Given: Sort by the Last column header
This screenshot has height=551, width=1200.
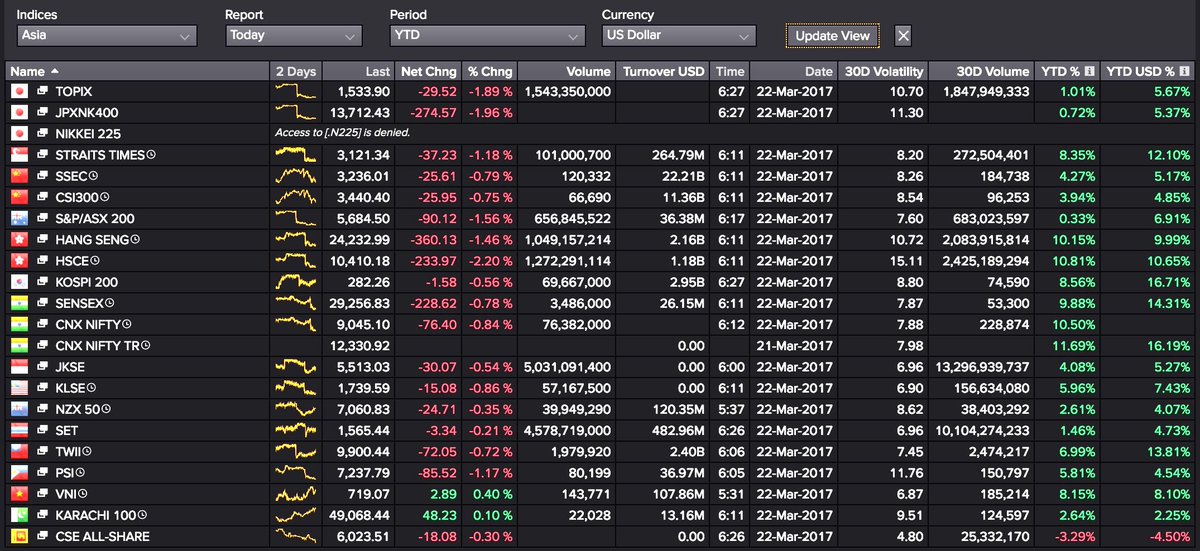Looking at the screenshot, I should tap(359, 71).
